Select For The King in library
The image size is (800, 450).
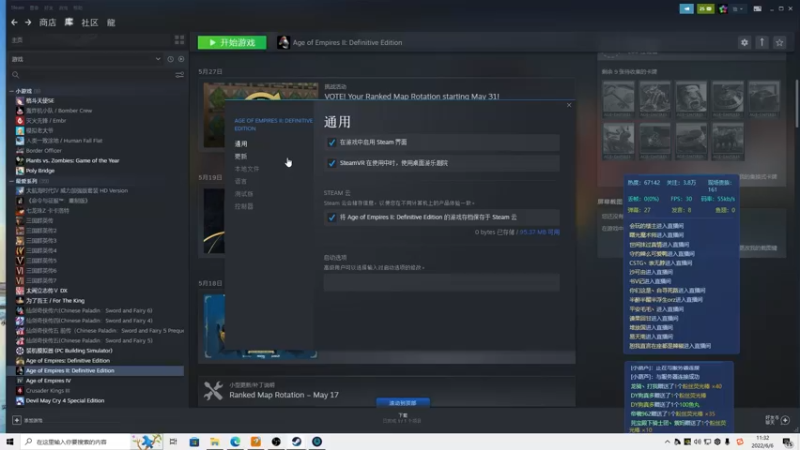point(55,301)
